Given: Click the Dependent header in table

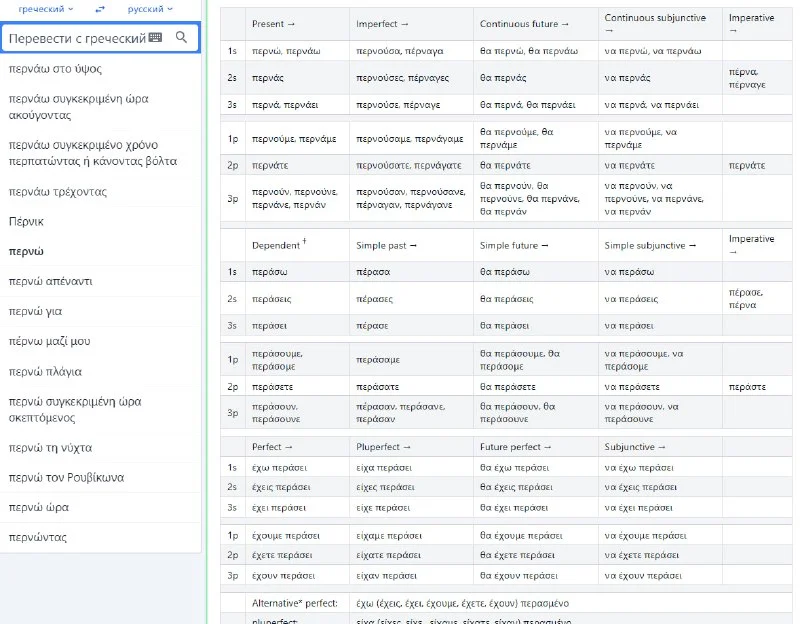Looking at the screenshot, I should click(x=279, y=246).
